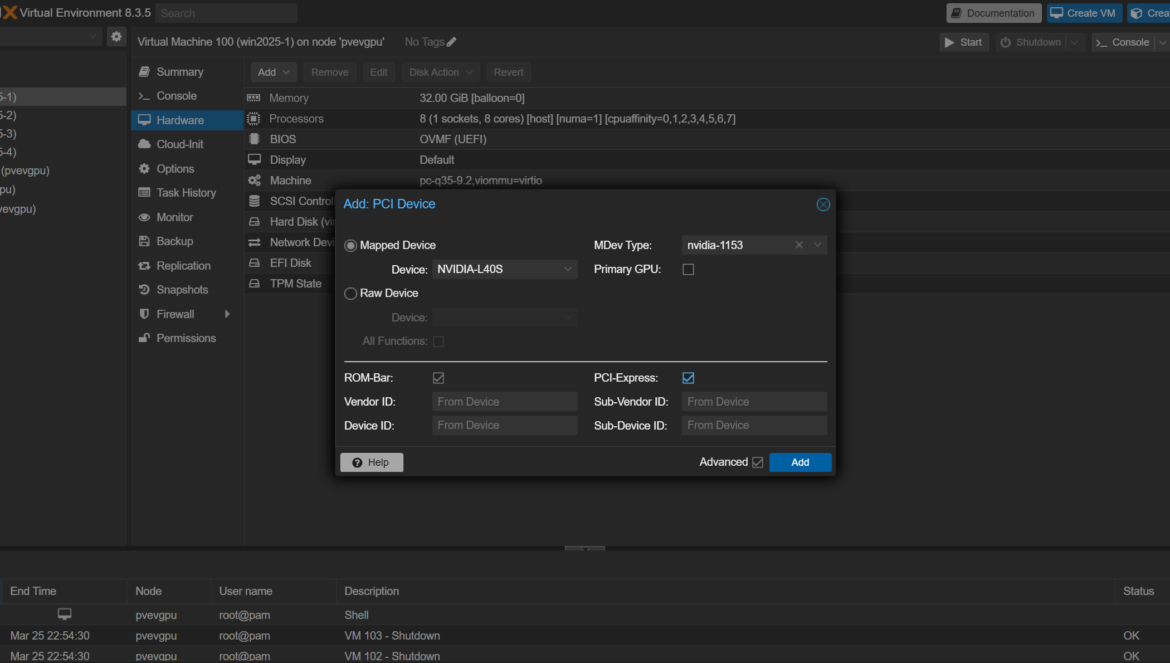Click the Proxmox logo icon
The width and height of the screenshot is (1170, 663).
pos(9,13)
